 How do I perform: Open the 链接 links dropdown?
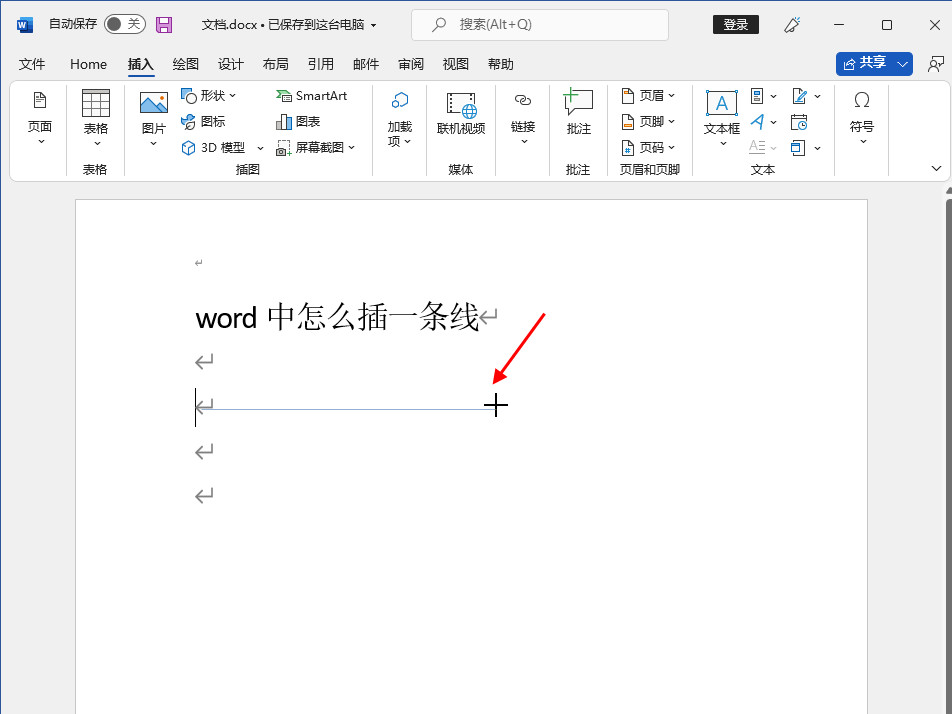(523, 120)
